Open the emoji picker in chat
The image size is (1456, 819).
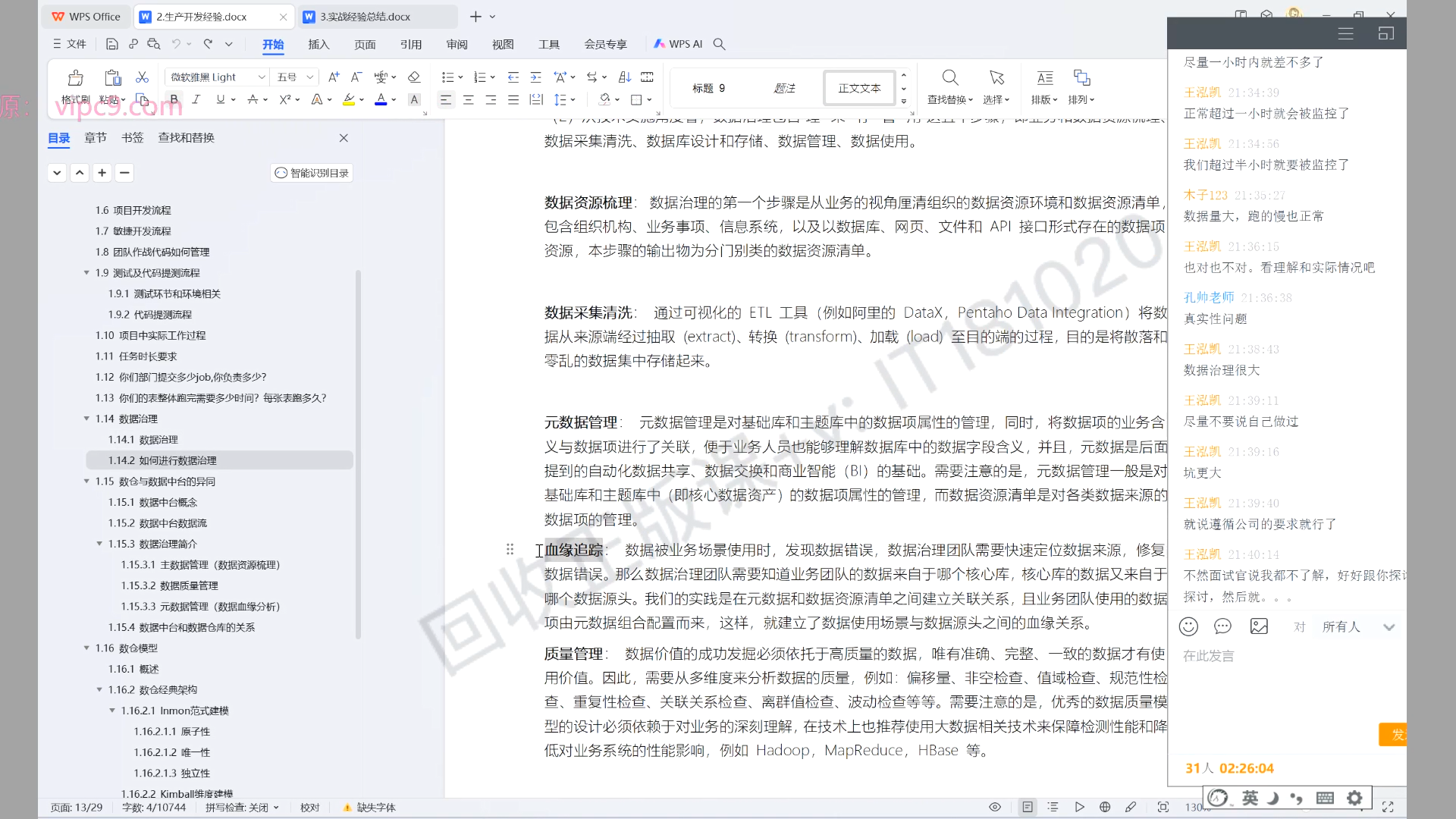point(1188,626)
